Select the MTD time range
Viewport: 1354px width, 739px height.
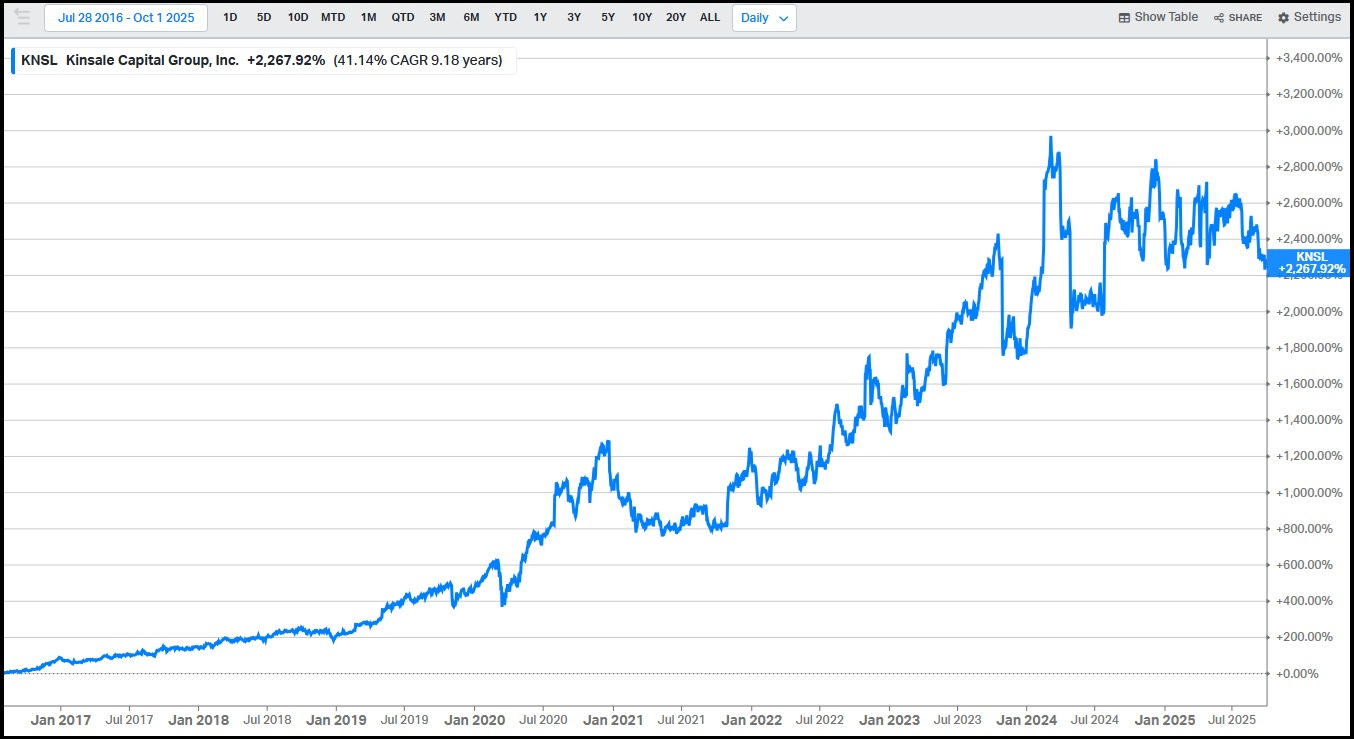pos(333,18)
